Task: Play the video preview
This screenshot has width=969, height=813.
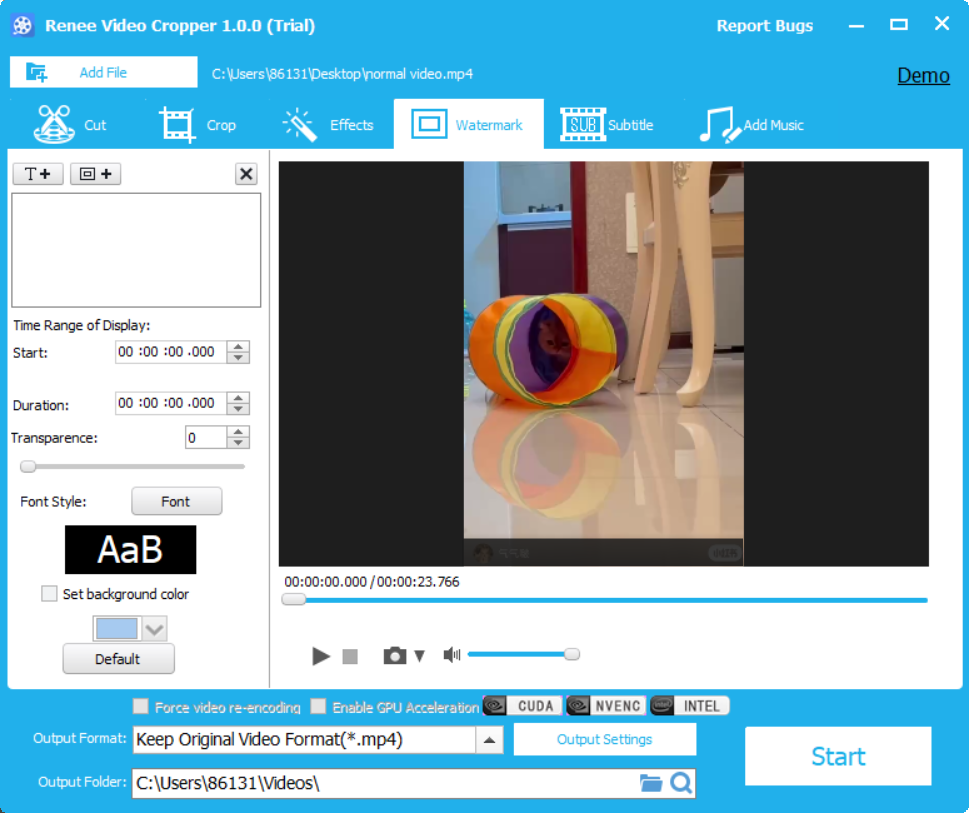Action: click(x=320, y=656)
